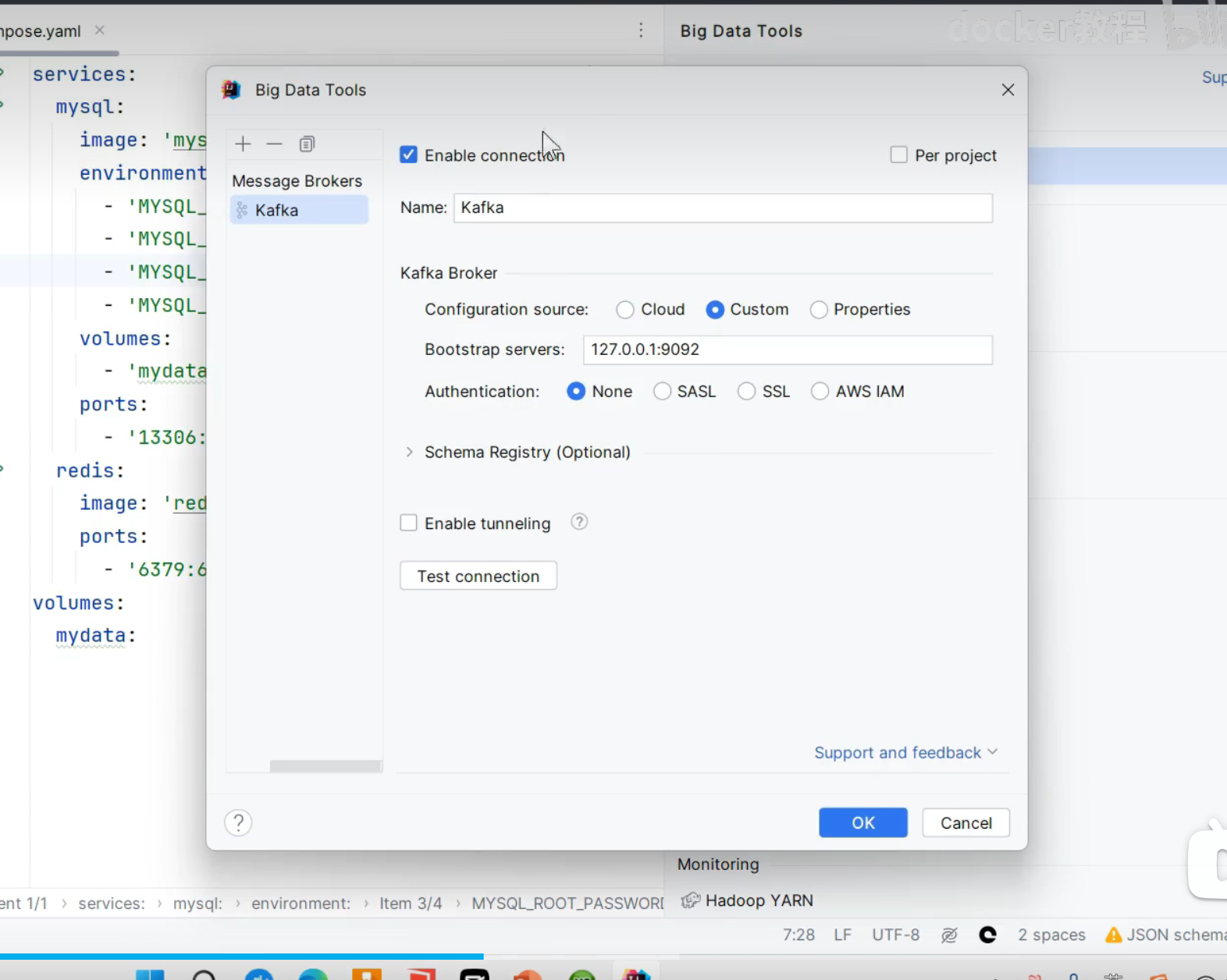
Task: Go to line via 7:28 position
Action: (x=798, y=935)
